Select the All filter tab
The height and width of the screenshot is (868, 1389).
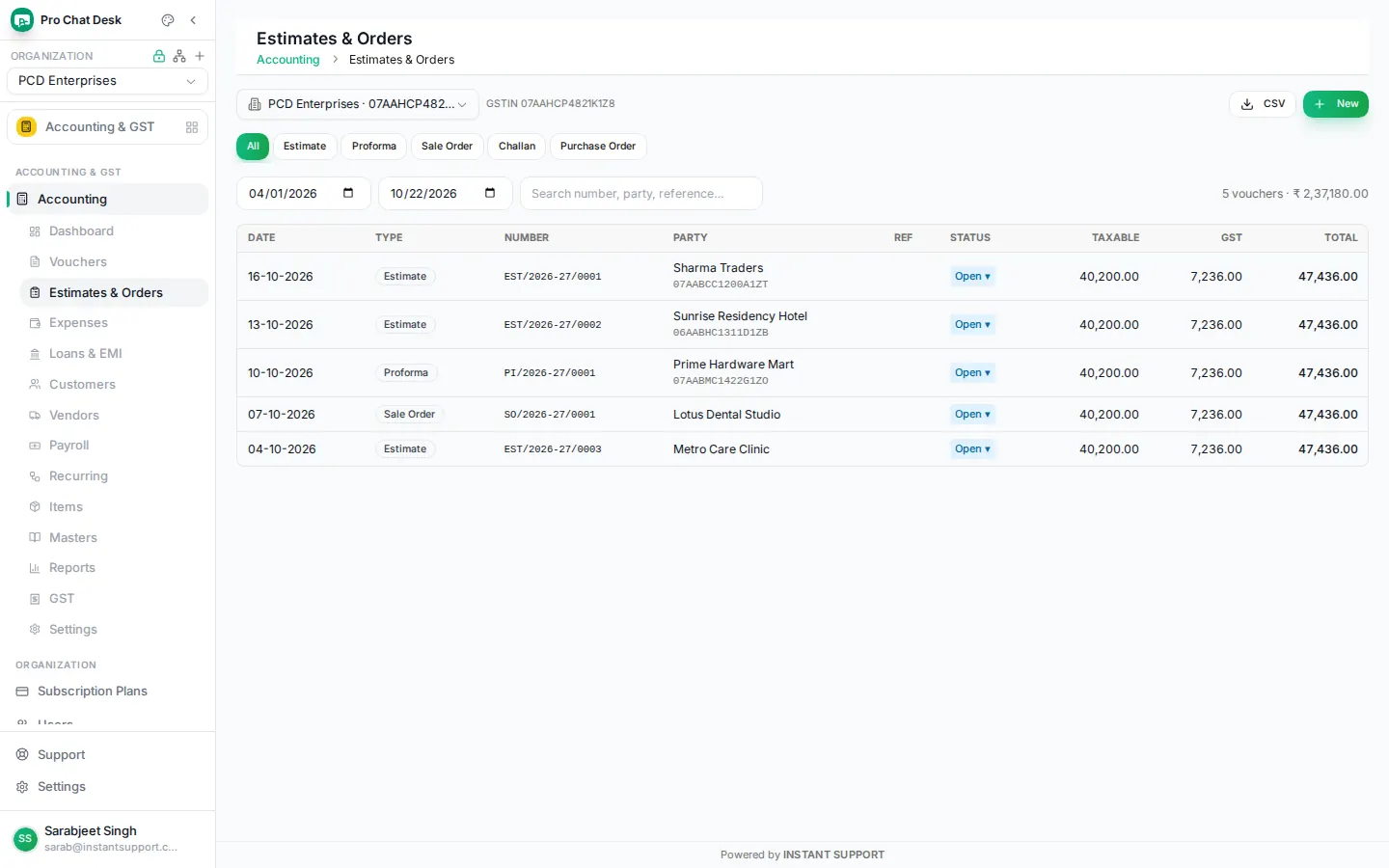point(253,147)
